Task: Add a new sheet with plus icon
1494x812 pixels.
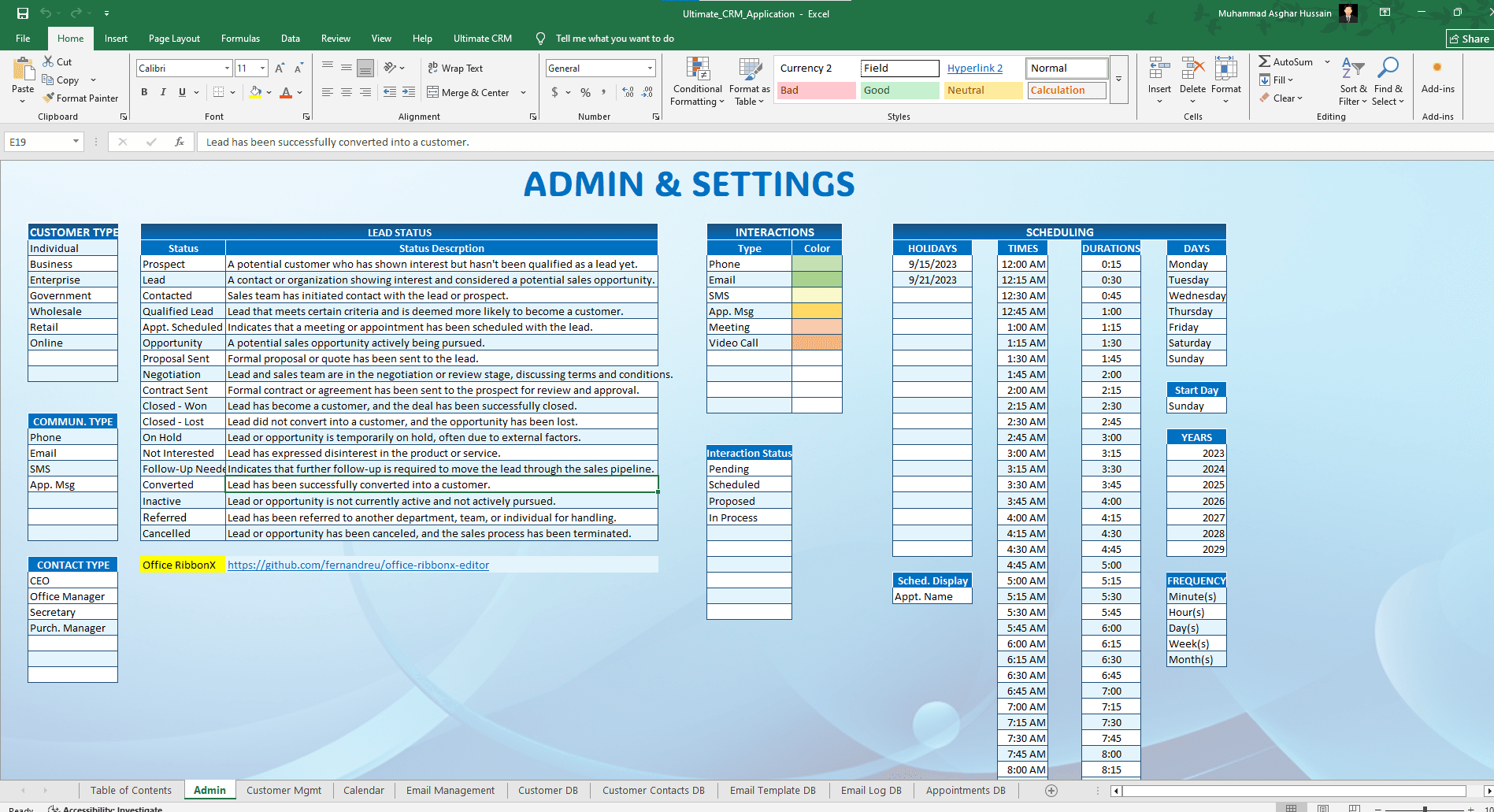Action: coord(1051,791)
